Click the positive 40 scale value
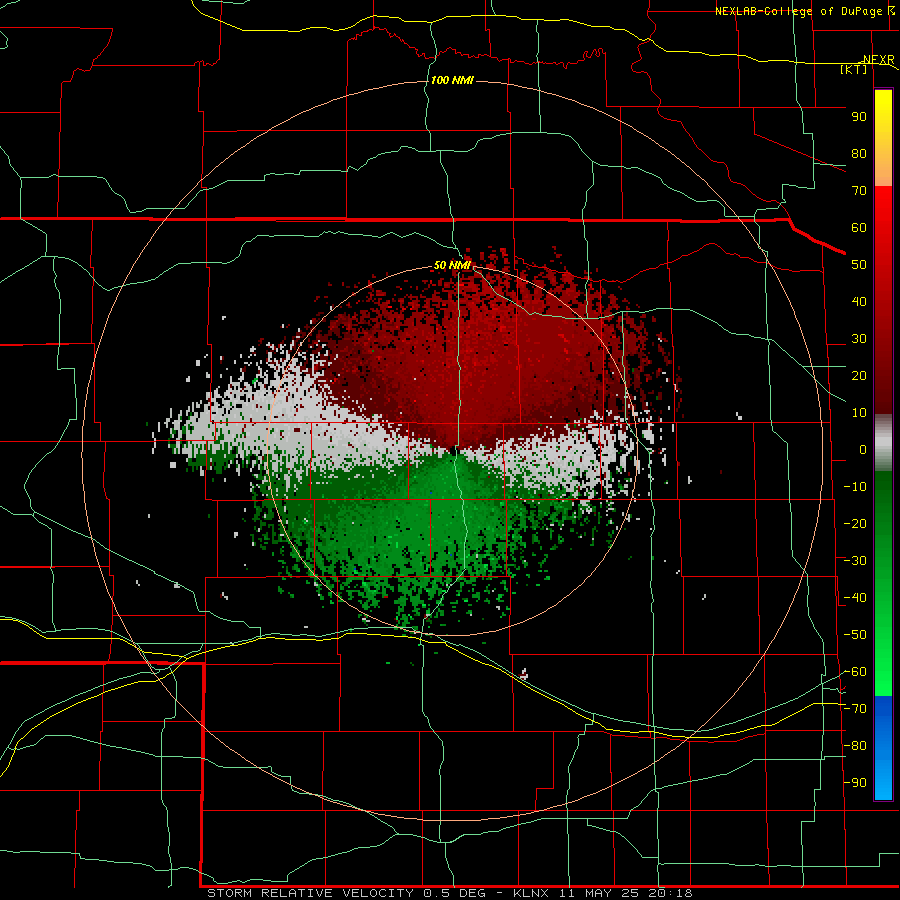 (x=859, y=301)
